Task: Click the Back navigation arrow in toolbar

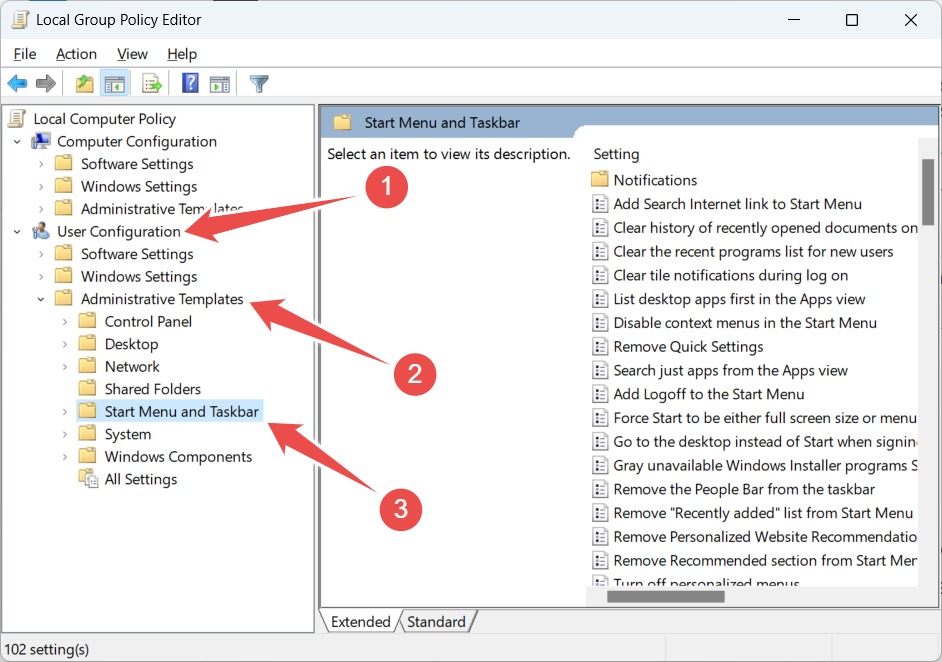Action: click(x=17, y=83)
